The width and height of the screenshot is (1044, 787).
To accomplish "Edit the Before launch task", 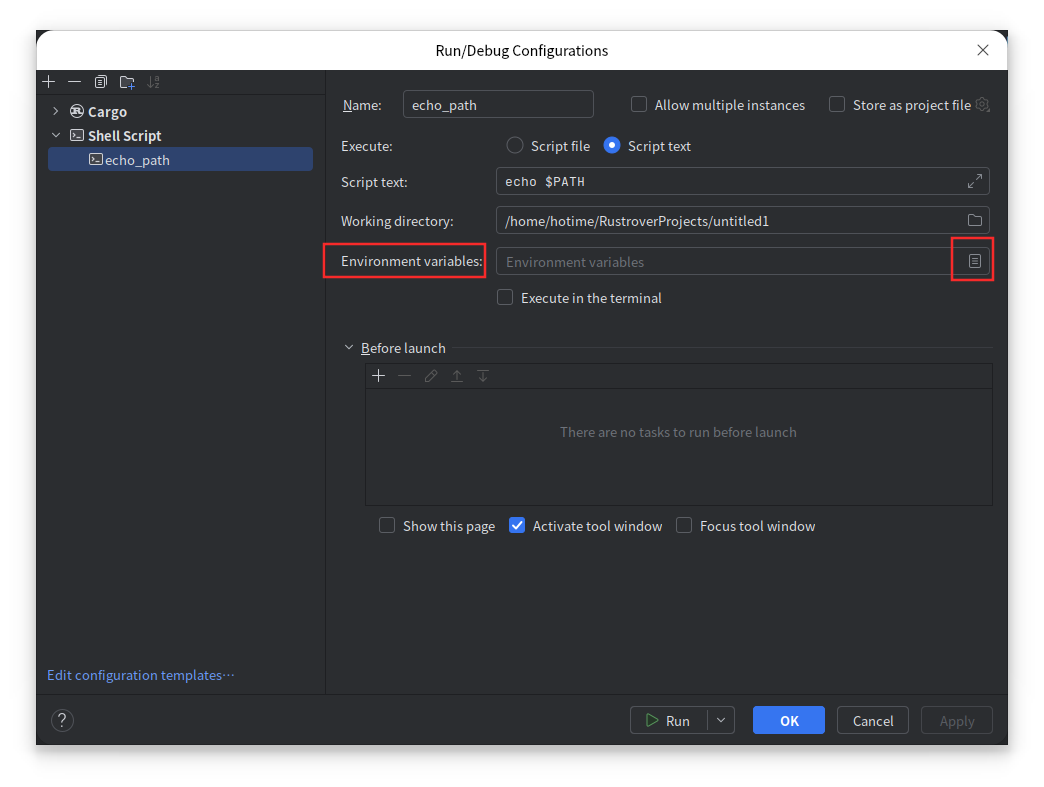I will [x=431, y=376].
